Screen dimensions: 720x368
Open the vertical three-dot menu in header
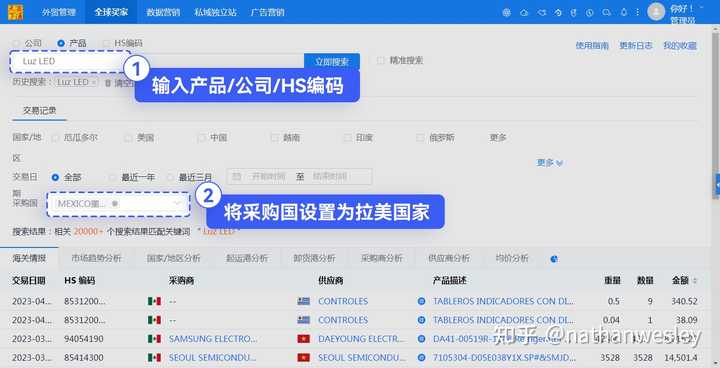click(637, 12)
